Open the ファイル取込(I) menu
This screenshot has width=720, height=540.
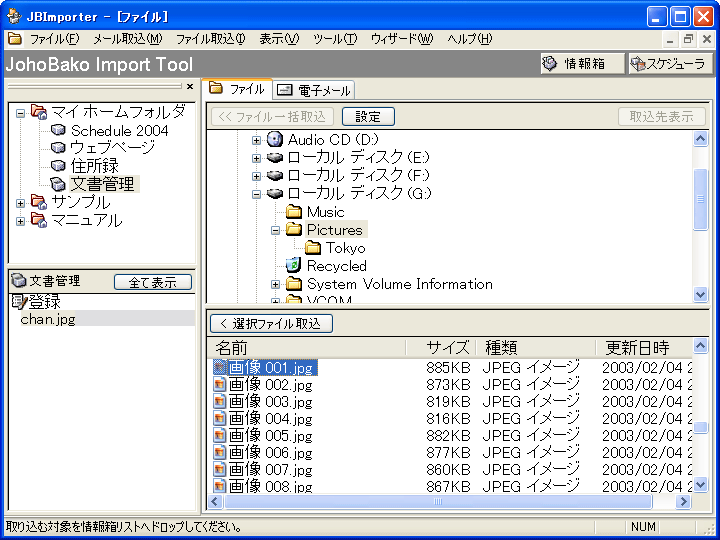[x=211, y=39]
